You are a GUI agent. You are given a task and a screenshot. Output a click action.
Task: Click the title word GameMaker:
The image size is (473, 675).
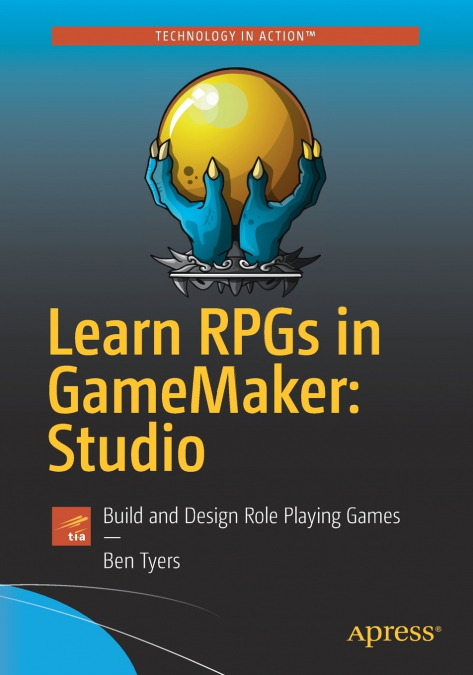coord(204,391)
